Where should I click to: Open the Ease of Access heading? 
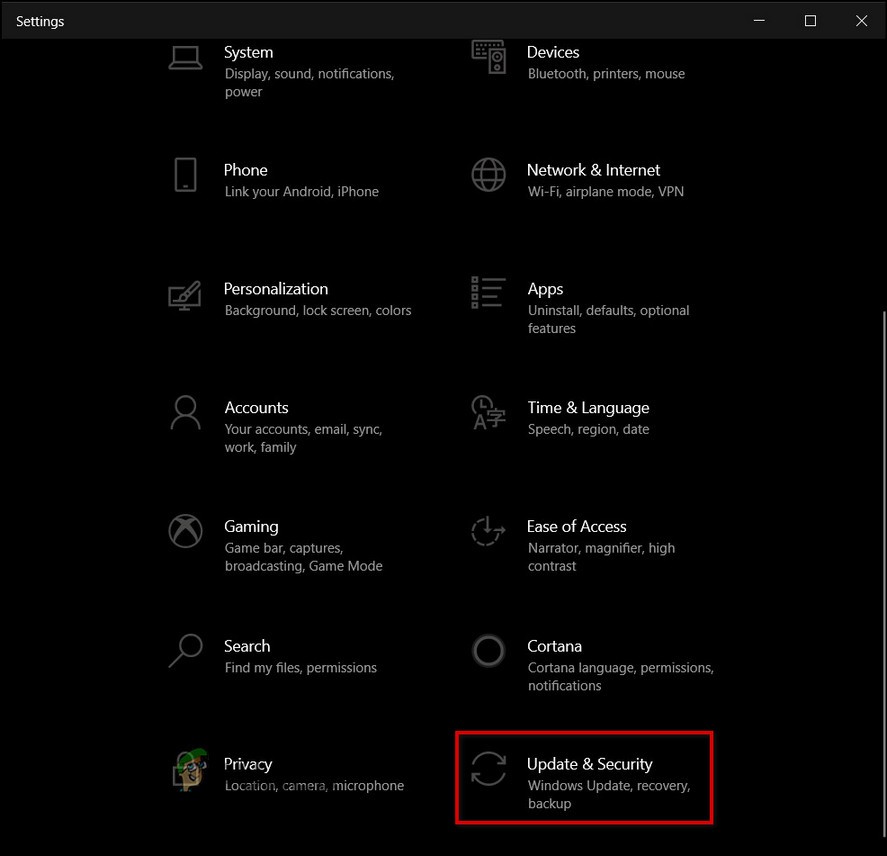[576, 527]
